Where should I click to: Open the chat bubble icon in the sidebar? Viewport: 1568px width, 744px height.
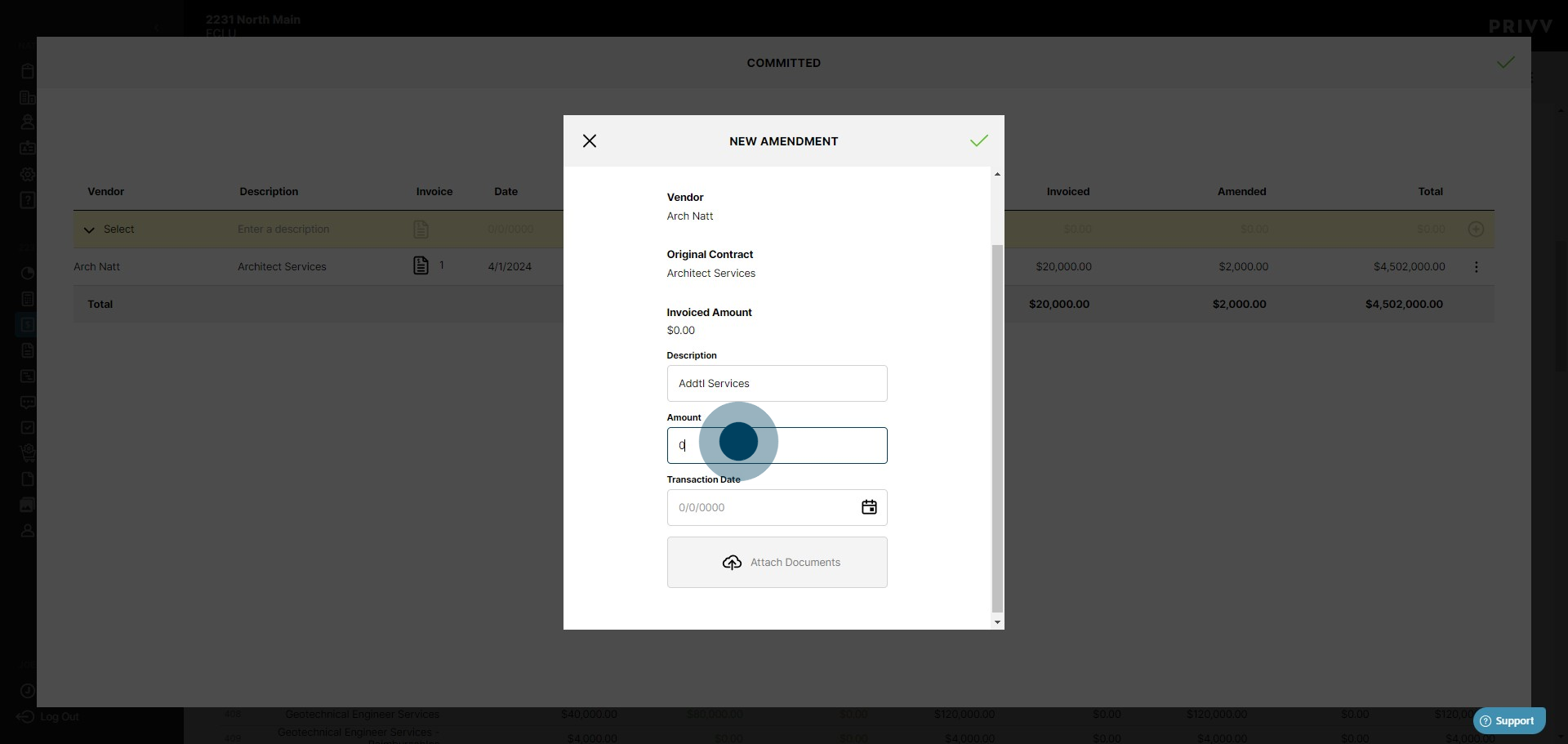[x=27, y=403]
